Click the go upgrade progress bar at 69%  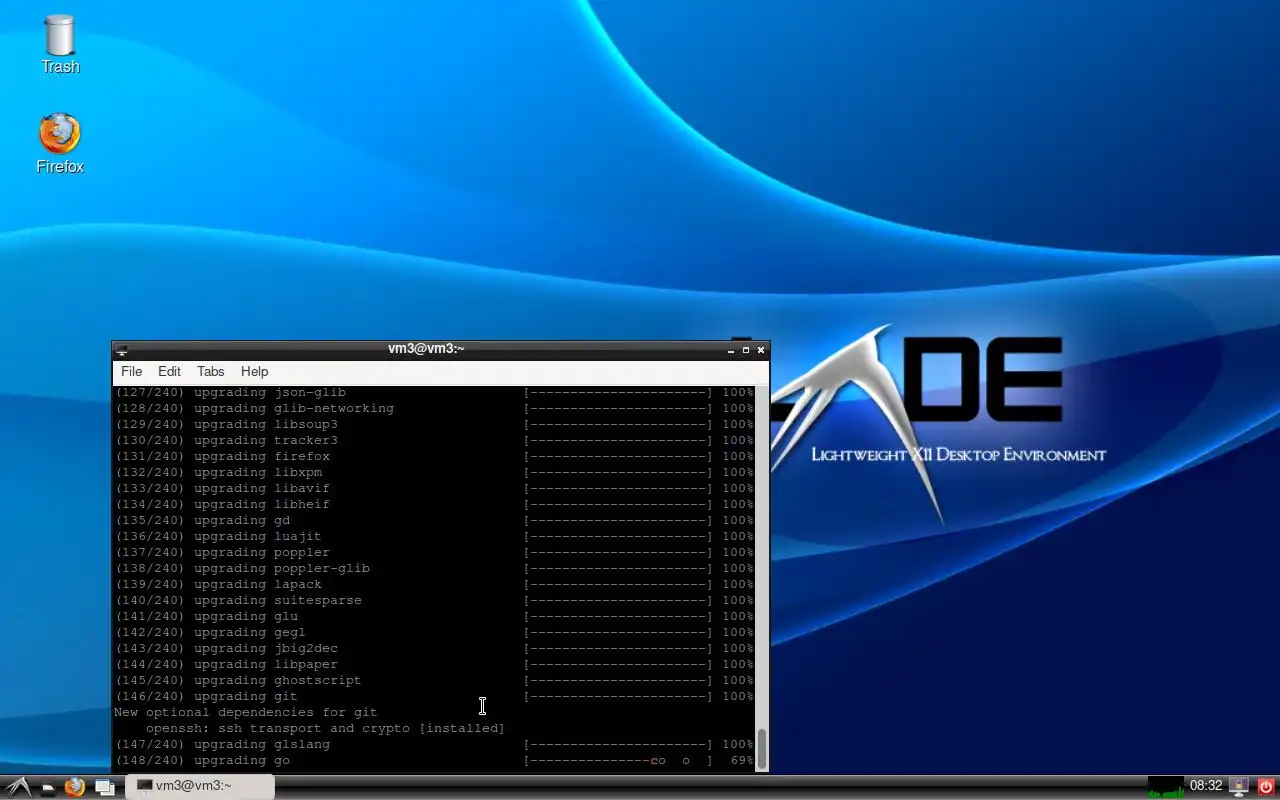(618, 761)
